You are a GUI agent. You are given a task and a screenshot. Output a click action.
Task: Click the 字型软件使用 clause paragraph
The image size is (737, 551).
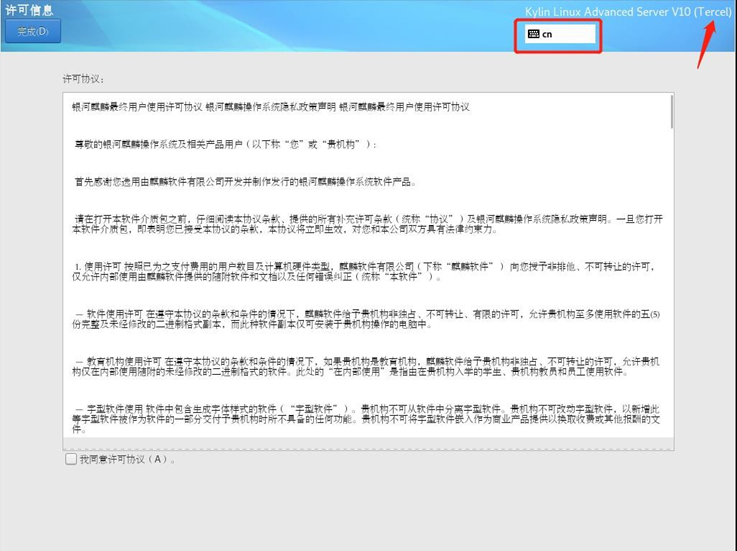366,419
